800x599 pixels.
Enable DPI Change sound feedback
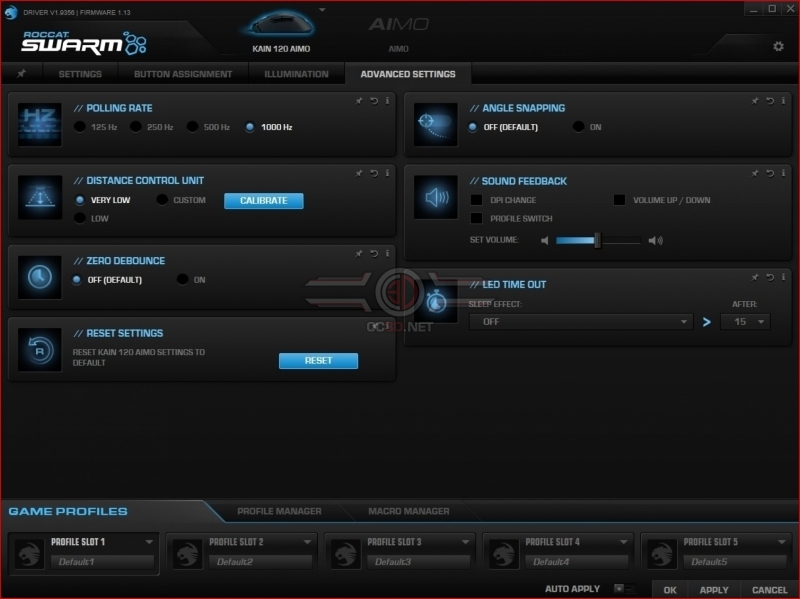(476, 200)
